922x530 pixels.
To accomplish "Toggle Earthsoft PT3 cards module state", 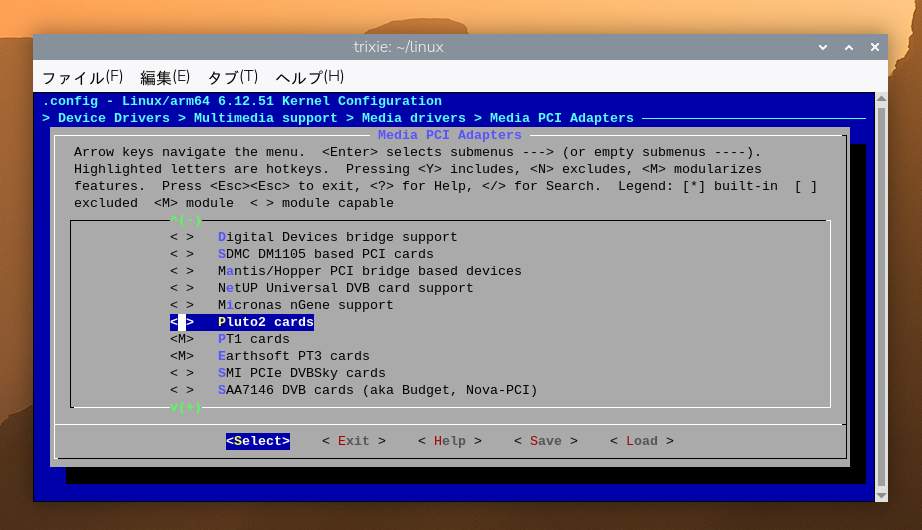I will 182,356.
